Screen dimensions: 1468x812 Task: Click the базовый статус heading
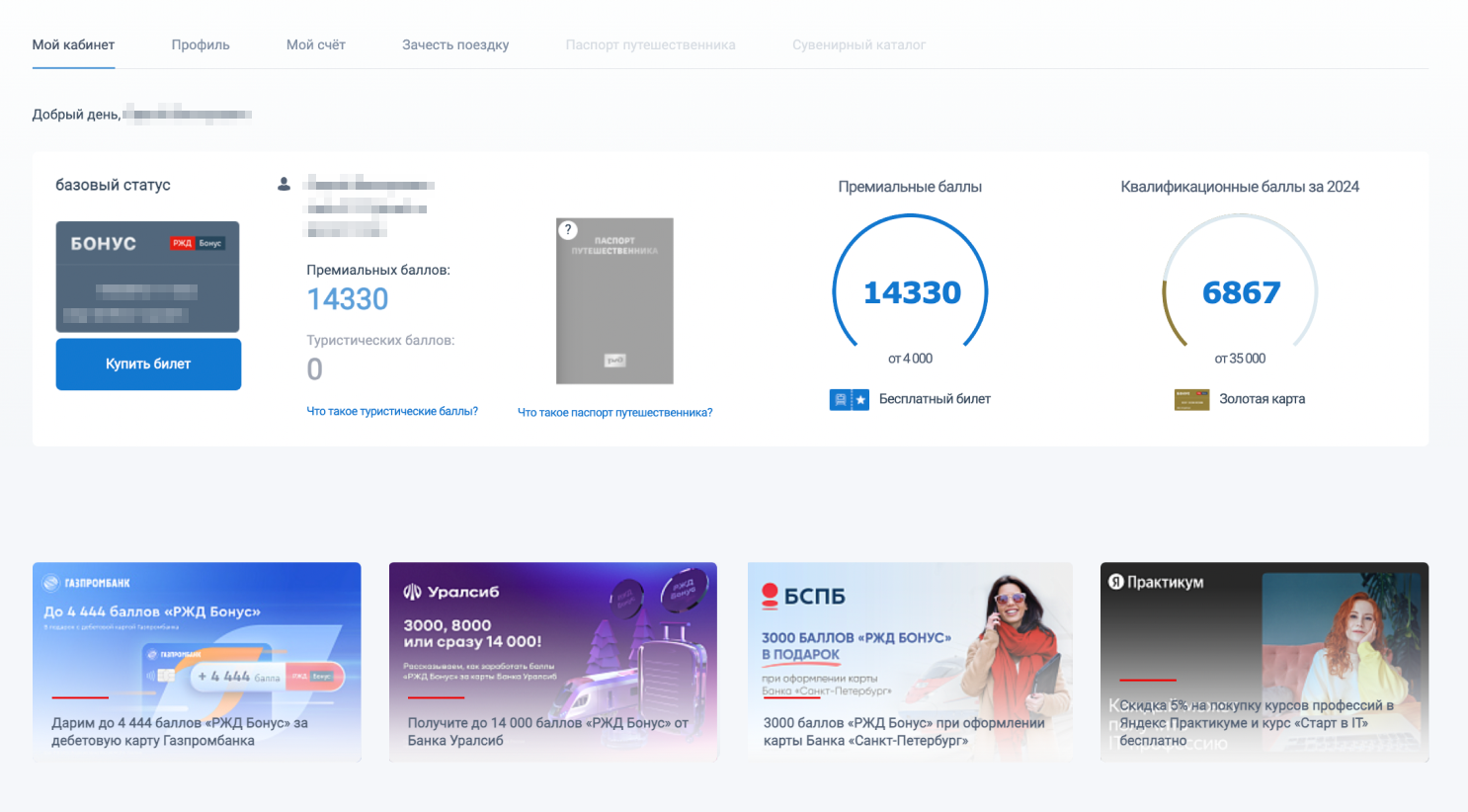(x=113, y=185)
